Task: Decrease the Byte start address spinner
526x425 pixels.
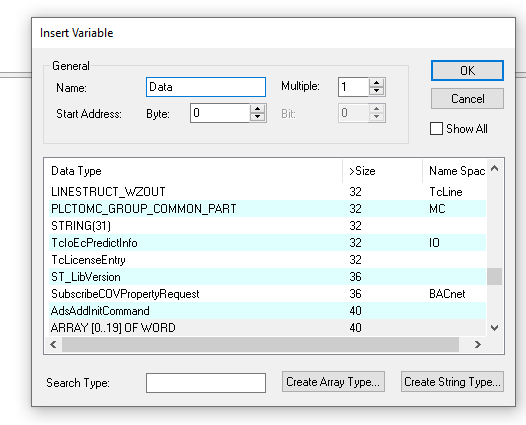Action: click(x=257, y=117)
